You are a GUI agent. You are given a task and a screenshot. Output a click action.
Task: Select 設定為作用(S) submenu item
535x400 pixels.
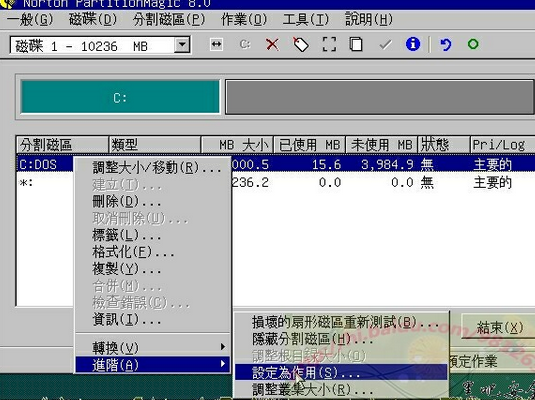click(x=341, y=372)
